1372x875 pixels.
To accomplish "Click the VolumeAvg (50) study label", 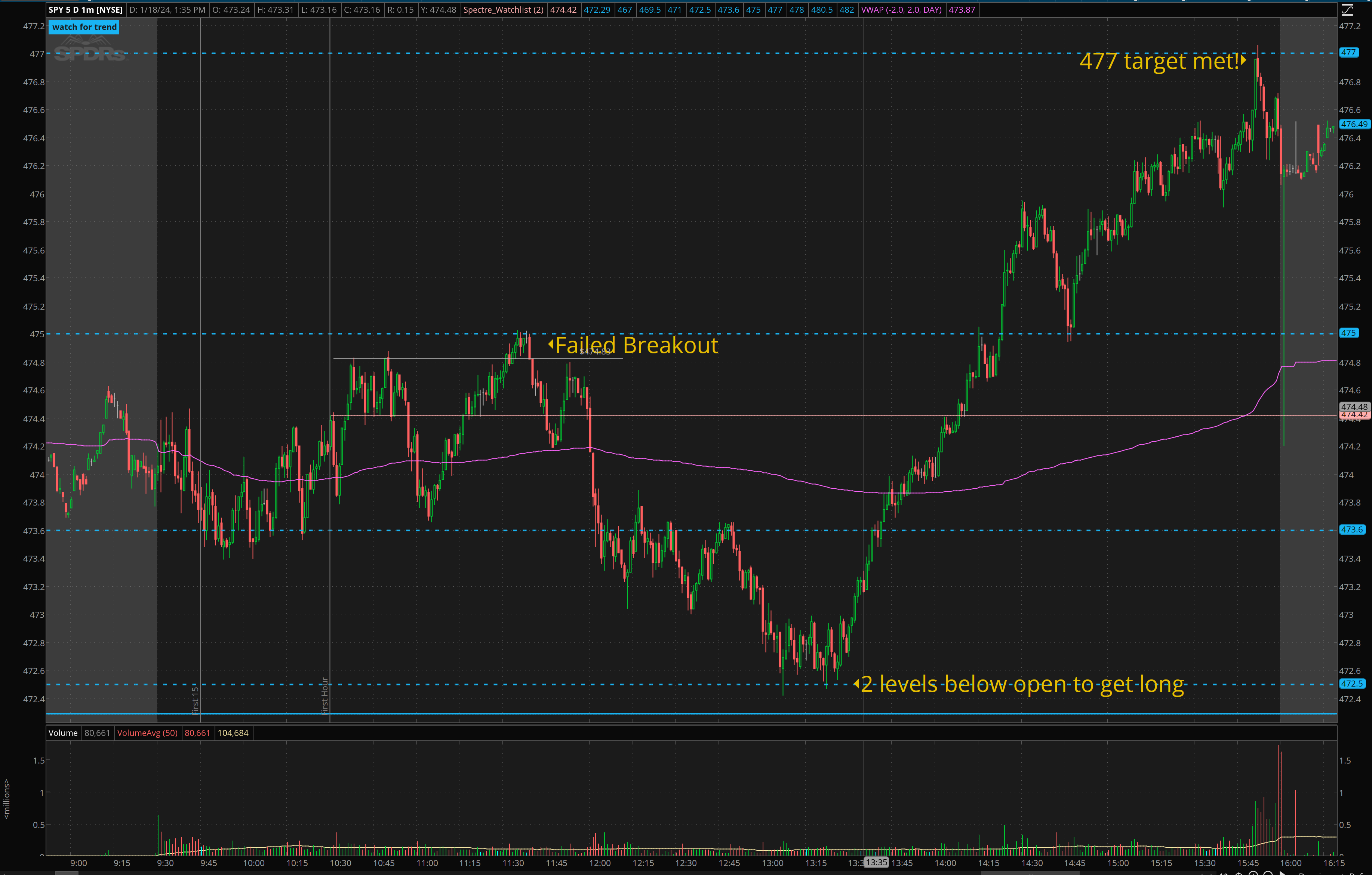I will click(x=147, y=733).
